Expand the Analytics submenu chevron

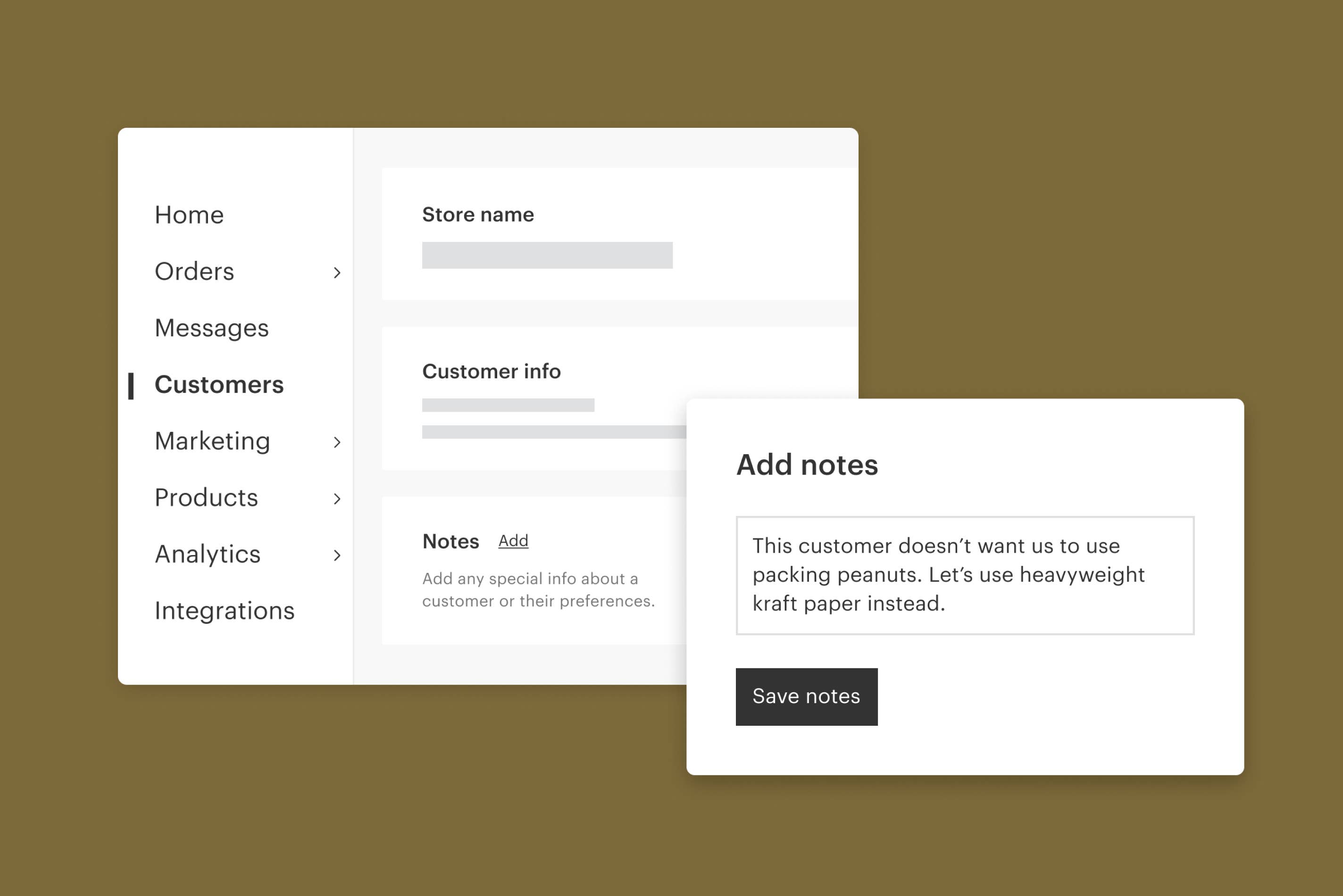[337, 556]
